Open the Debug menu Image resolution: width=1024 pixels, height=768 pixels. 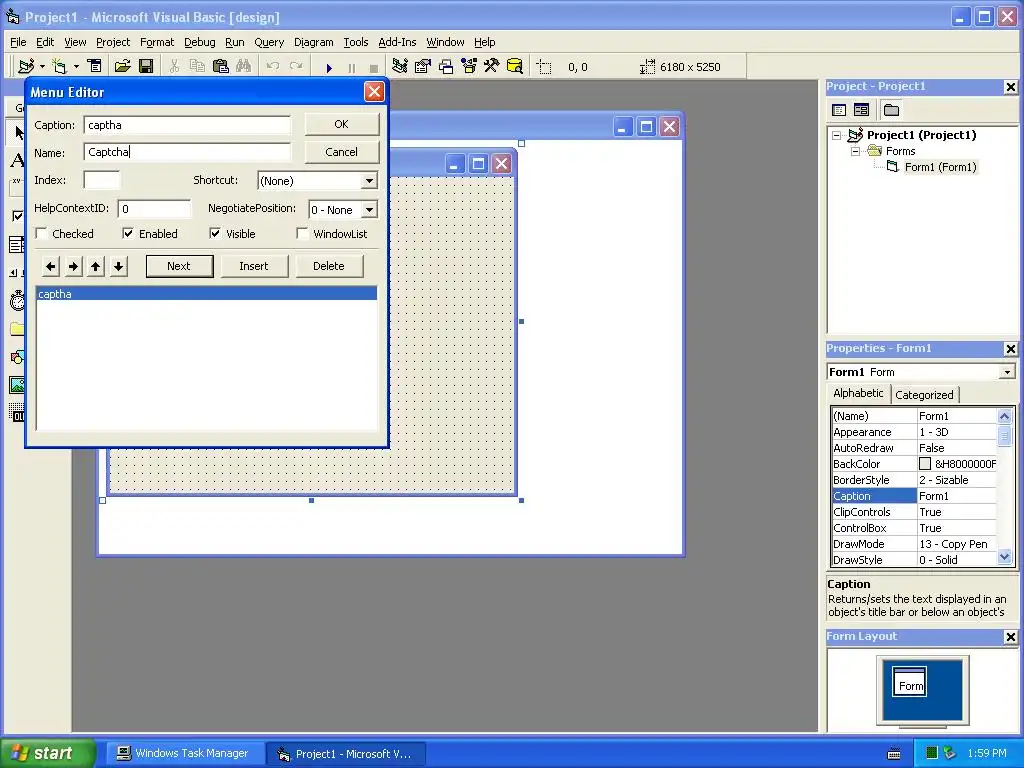click(x=200, y=42)
